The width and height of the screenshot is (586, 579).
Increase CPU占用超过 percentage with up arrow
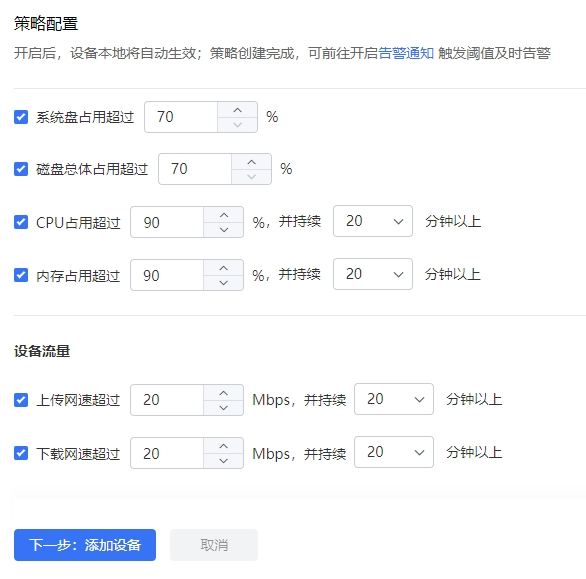223,215
